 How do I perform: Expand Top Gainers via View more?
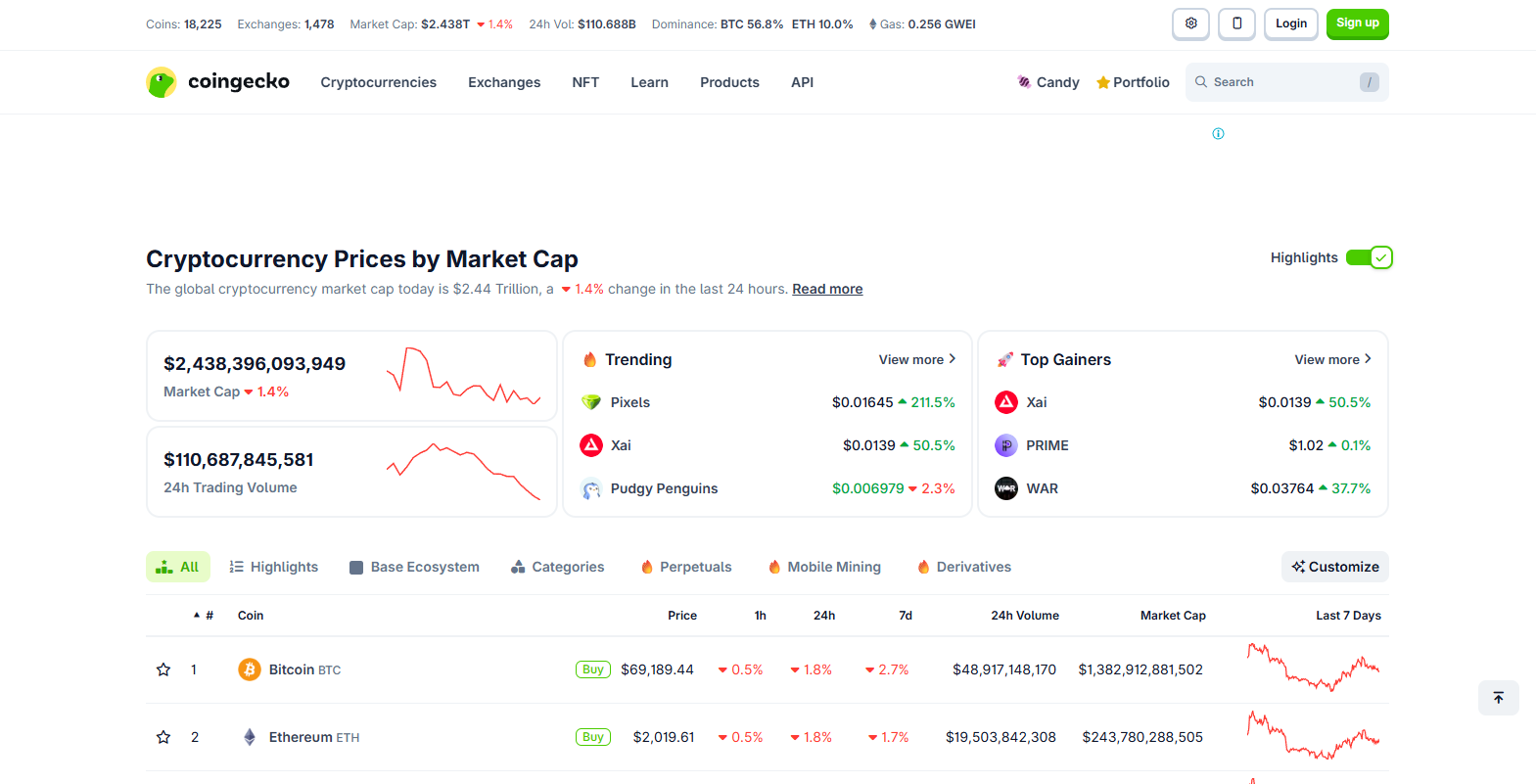tap(1332, 359)
